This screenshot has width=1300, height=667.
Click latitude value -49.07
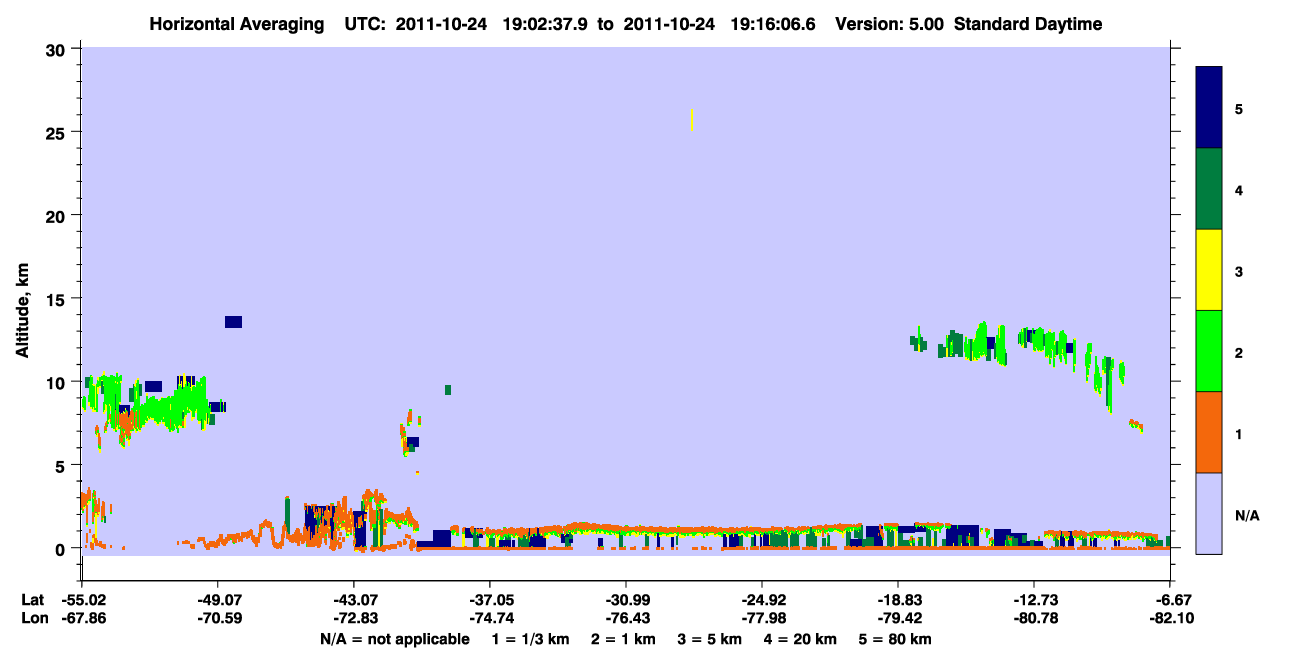coord(218,600)
